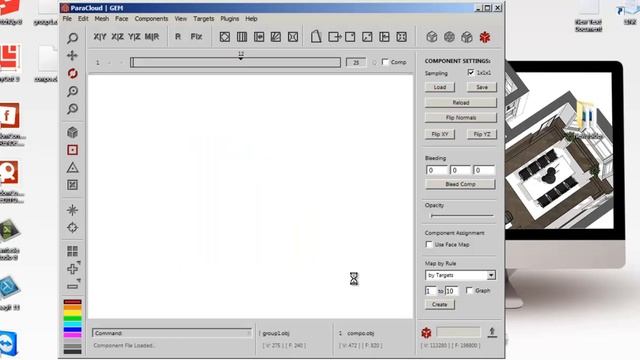Click the red component icon in top toolbar
This screenshot has height=360, width=640.
[485, 37]
